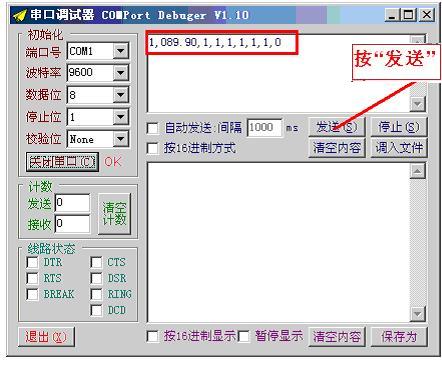Click send box scrollbar down arrow

coord(417,104)
